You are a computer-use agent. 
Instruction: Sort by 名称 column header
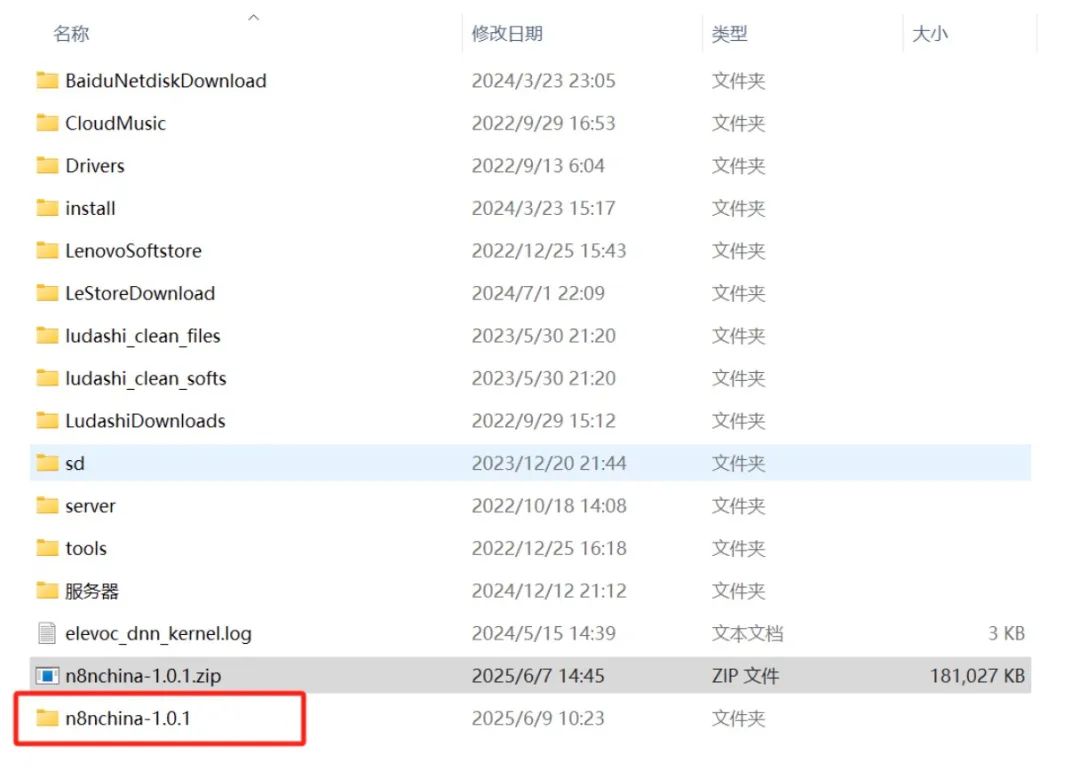click(72, 34)
